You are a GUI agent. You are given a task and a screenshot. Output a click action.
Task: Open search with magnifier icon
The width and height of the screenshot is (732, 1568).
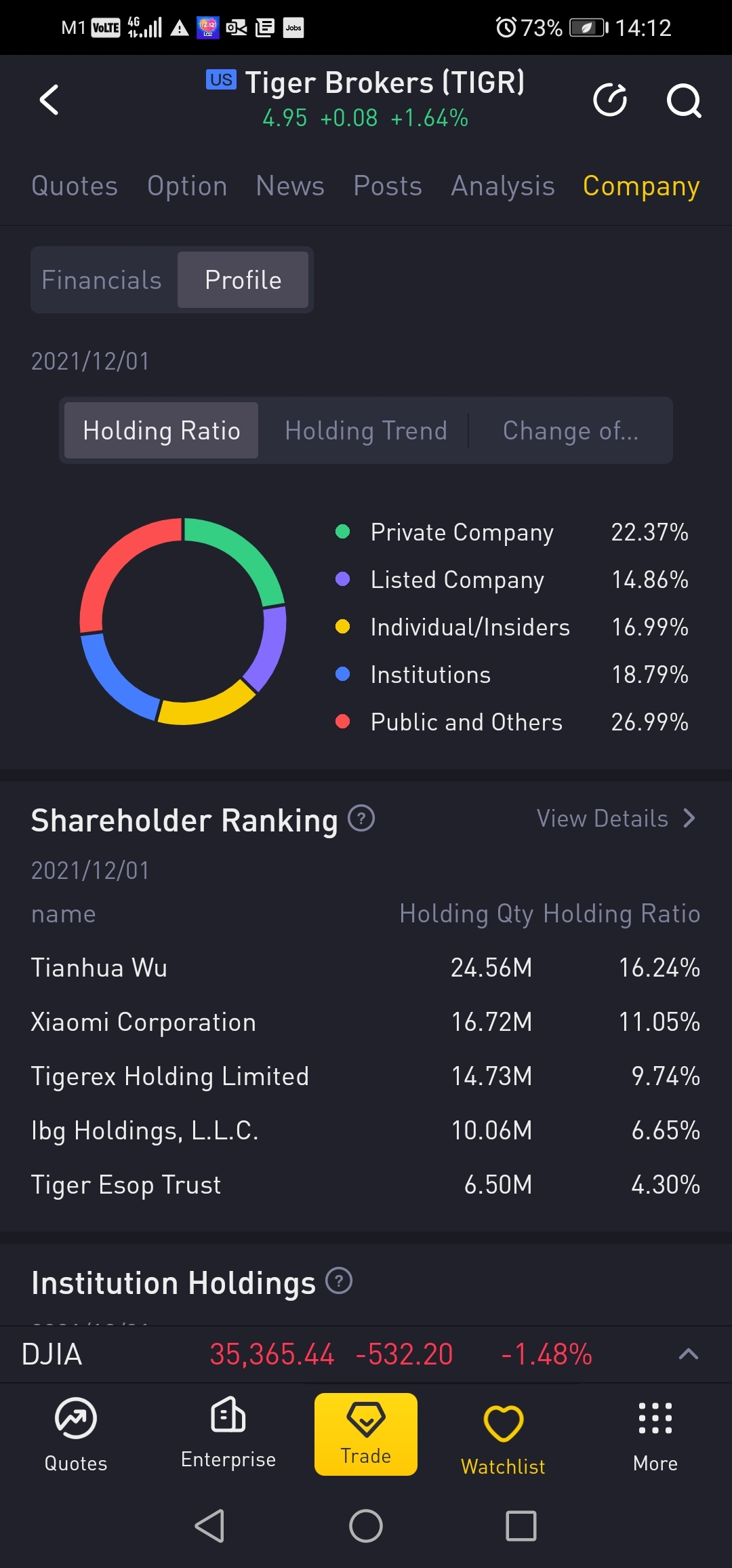point(683,100)
